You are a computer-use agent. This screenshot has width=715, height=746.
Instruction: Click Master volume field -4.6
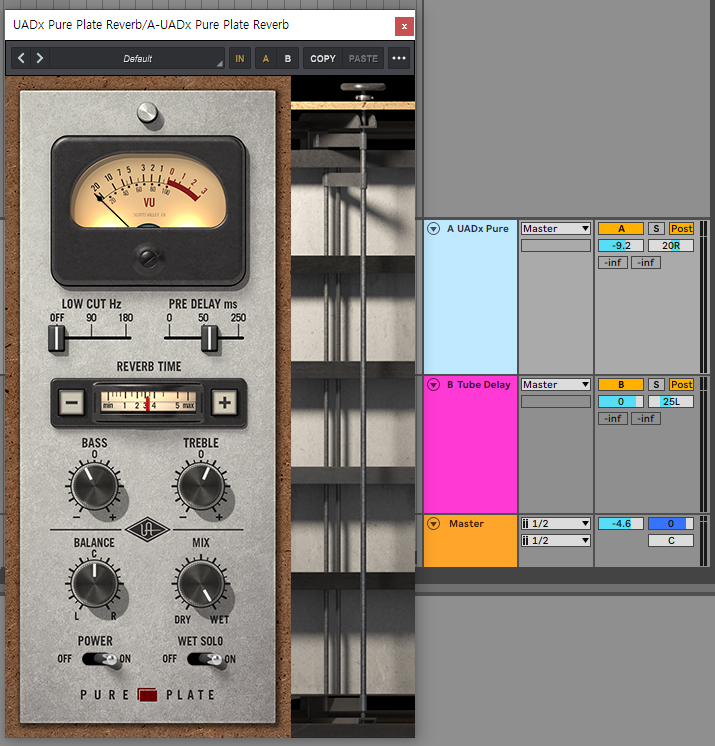(x=621, y=523)
